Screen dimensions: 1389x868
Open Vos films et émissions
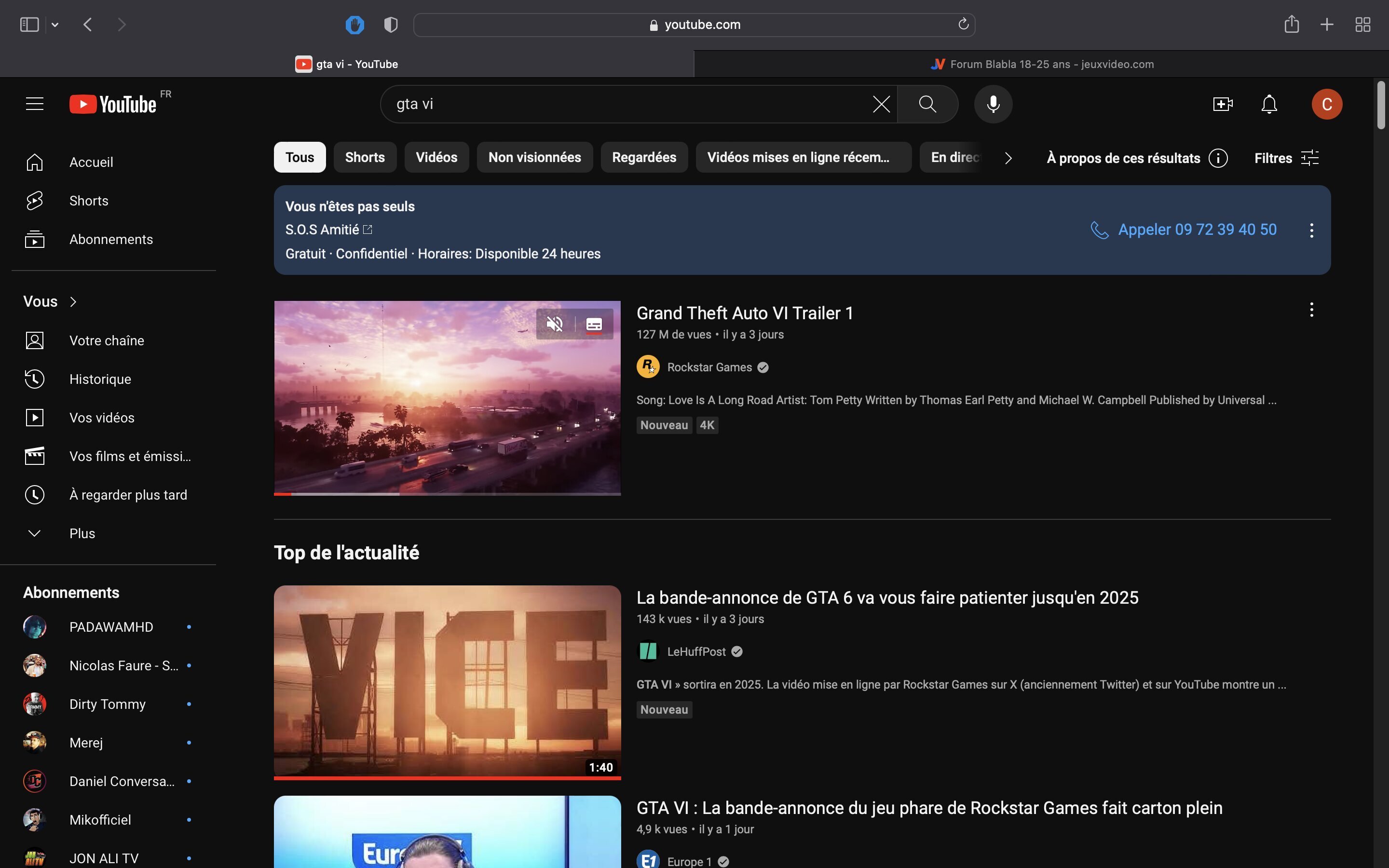tap(114, 456)
